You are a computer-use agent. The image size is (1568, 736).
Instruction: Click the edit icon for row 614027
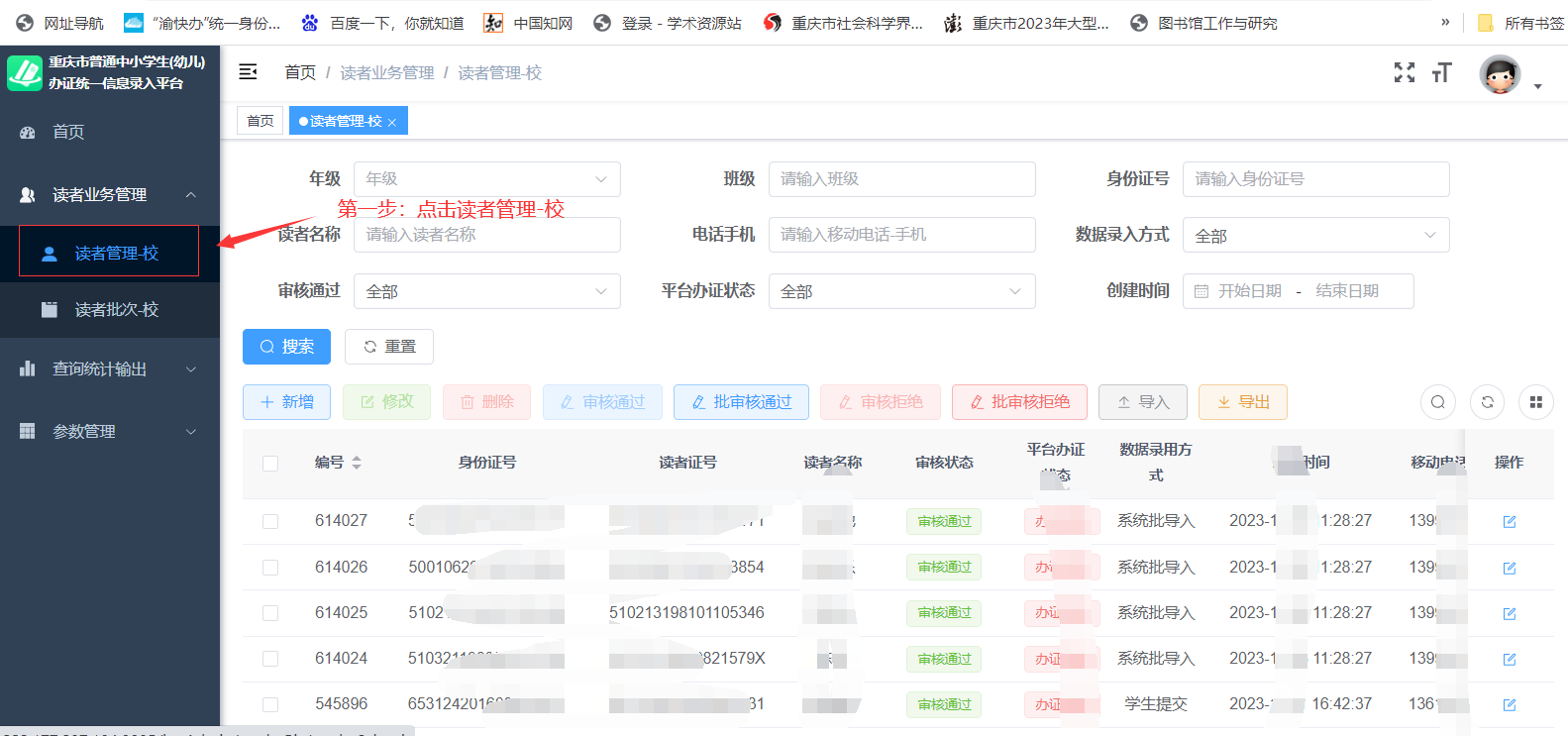tap(1510, 522)
